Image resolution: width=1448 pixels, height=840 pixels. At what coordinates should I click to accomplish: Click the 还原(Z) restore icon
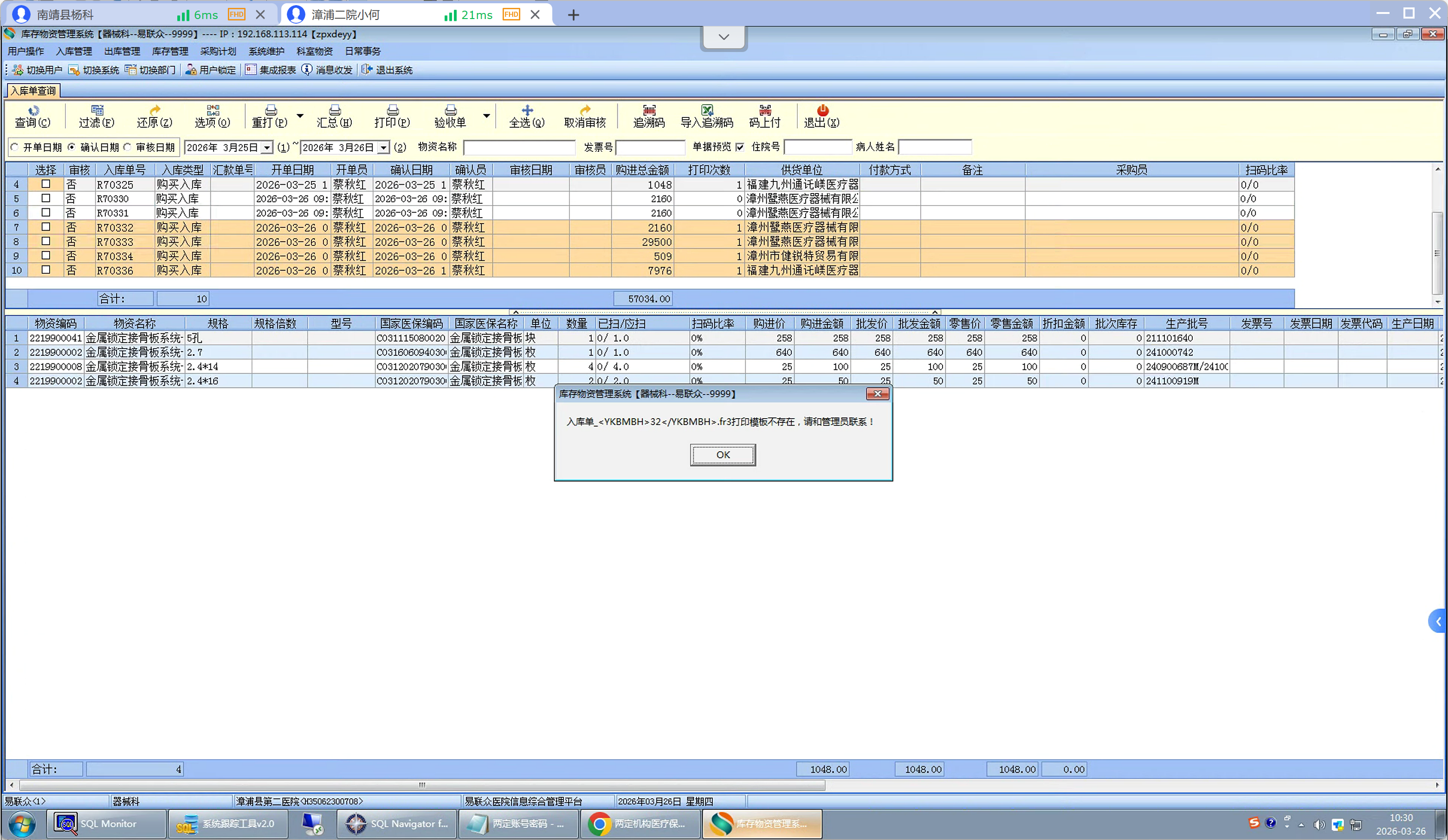tap(155, 110)
